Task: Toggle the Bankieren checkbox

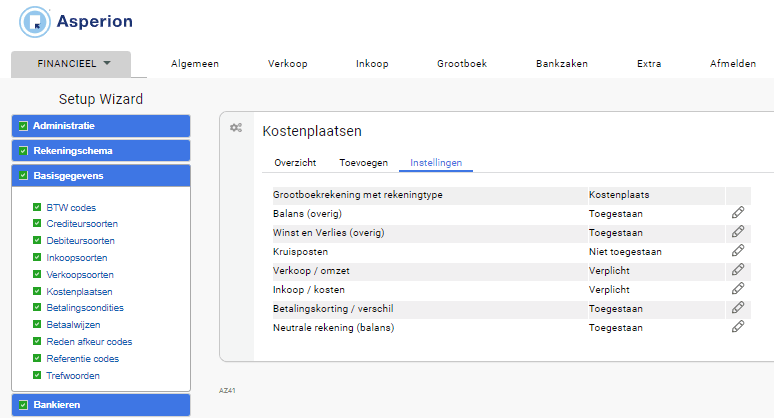Action: 23,405
